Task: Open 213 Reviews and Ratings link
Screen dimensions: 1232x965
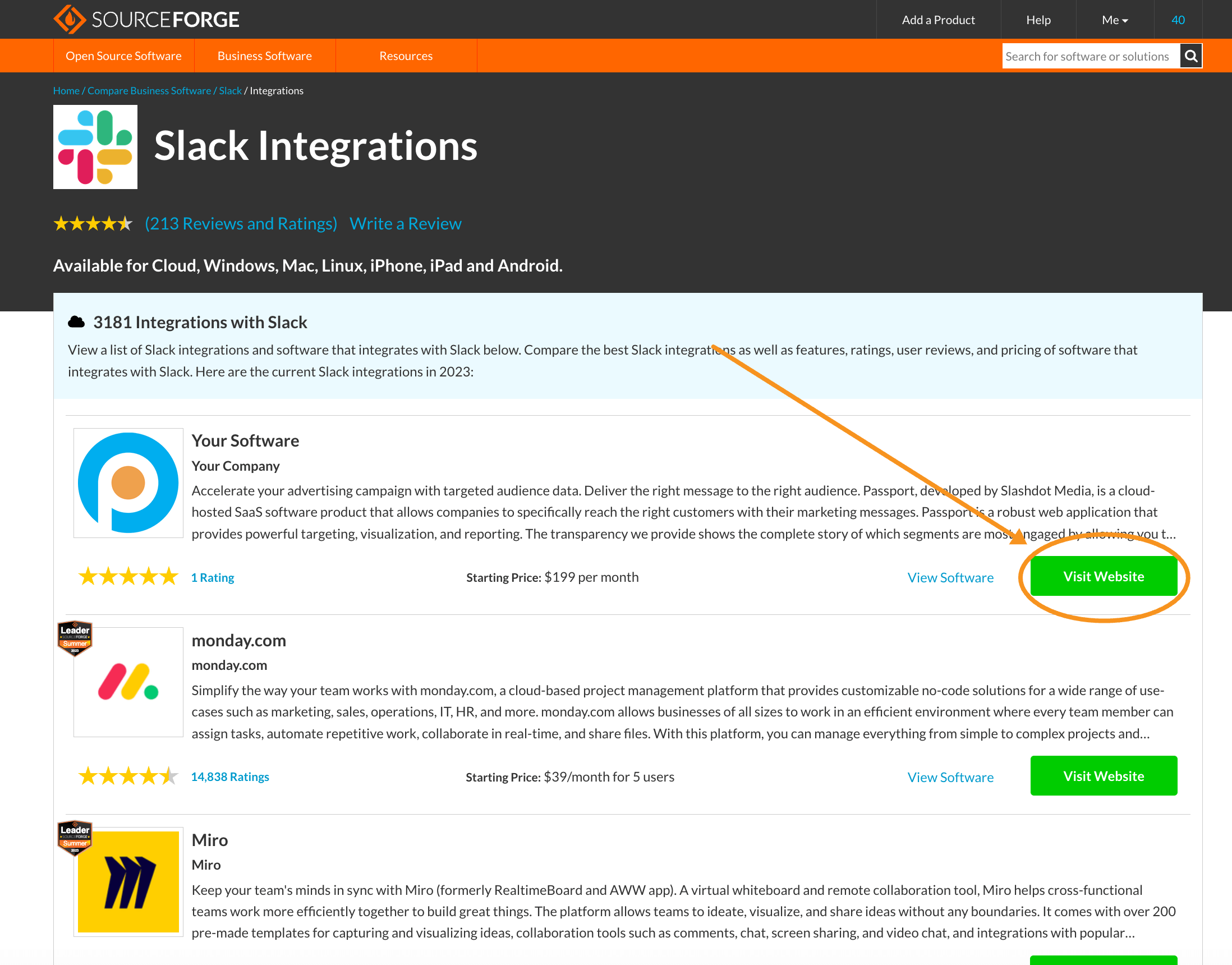Action: coord(241,224)
